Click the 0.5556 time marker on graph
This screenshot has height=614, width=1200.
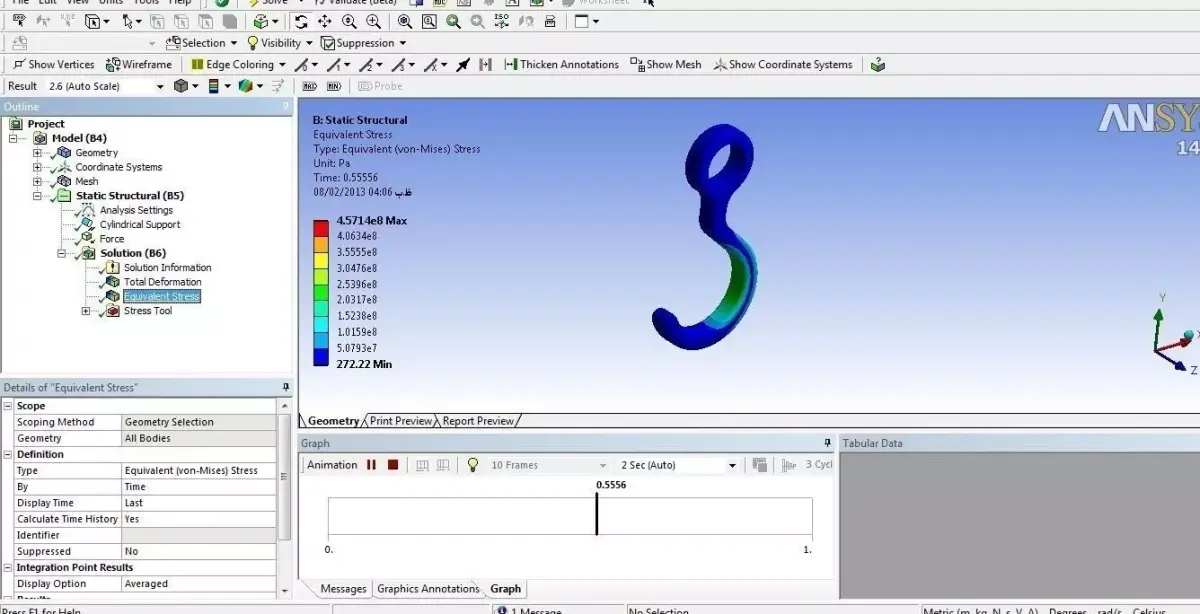pyautogui.click(x=597, y=514)
